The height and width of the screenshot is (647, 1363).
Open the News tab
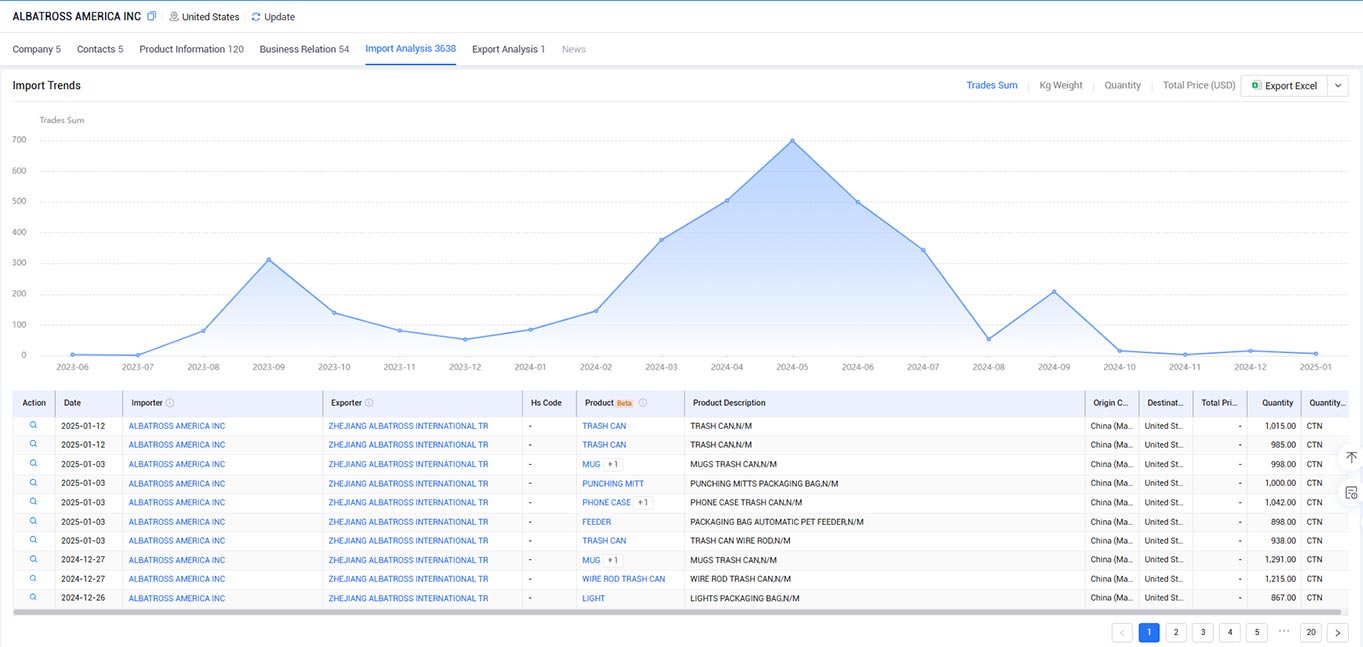click(574, 49)
